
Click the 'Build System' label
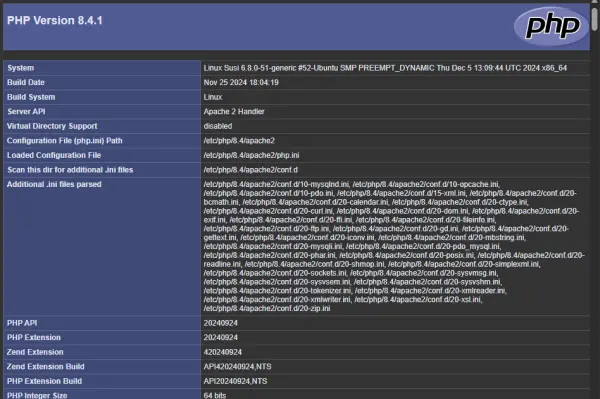pos(31,97)
